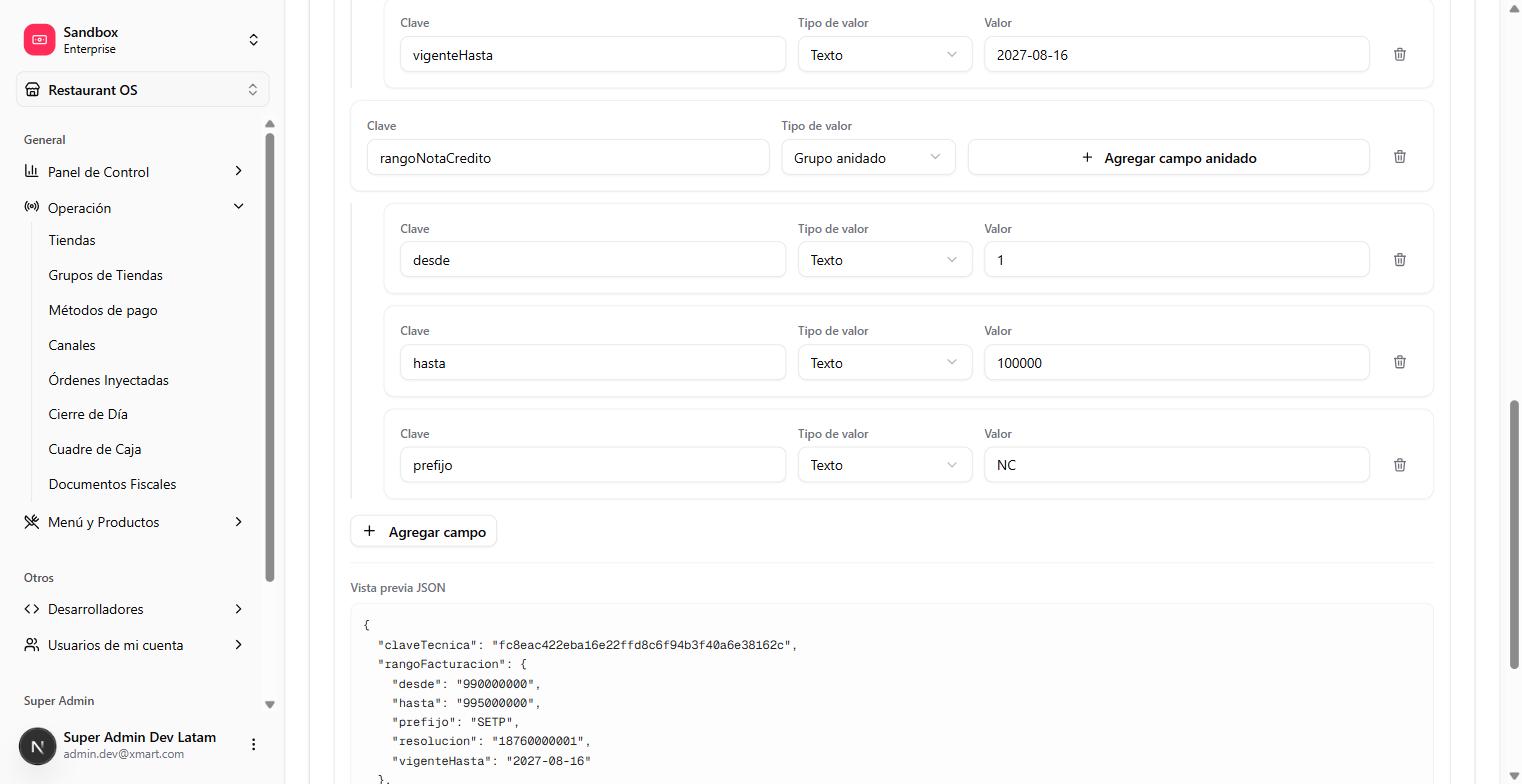Click the sidebar scroll down arrow
Image resolution: width=1522 pixels, height=784 pixels.
point(269,704)
